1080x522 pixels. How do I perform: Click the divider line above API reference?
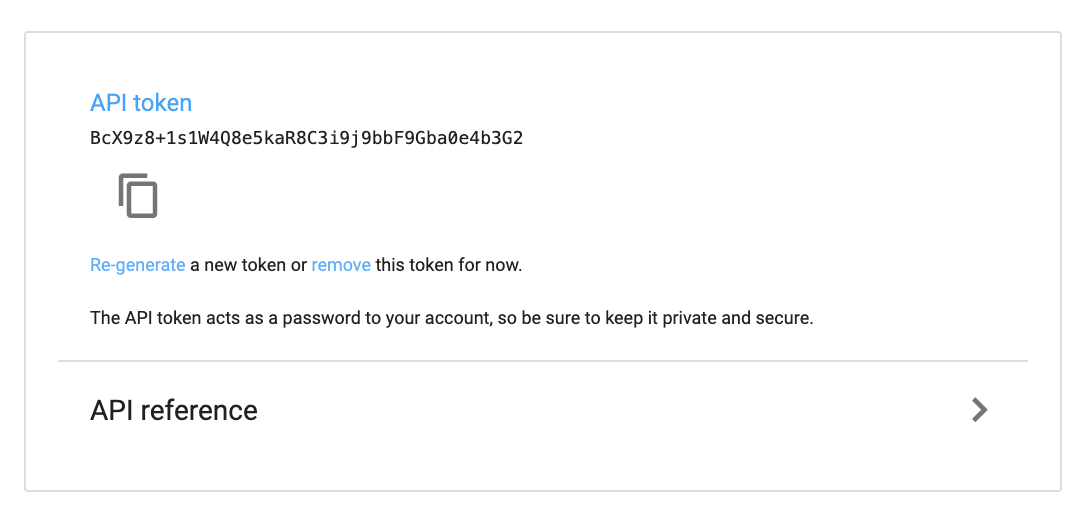pos(542,360)
